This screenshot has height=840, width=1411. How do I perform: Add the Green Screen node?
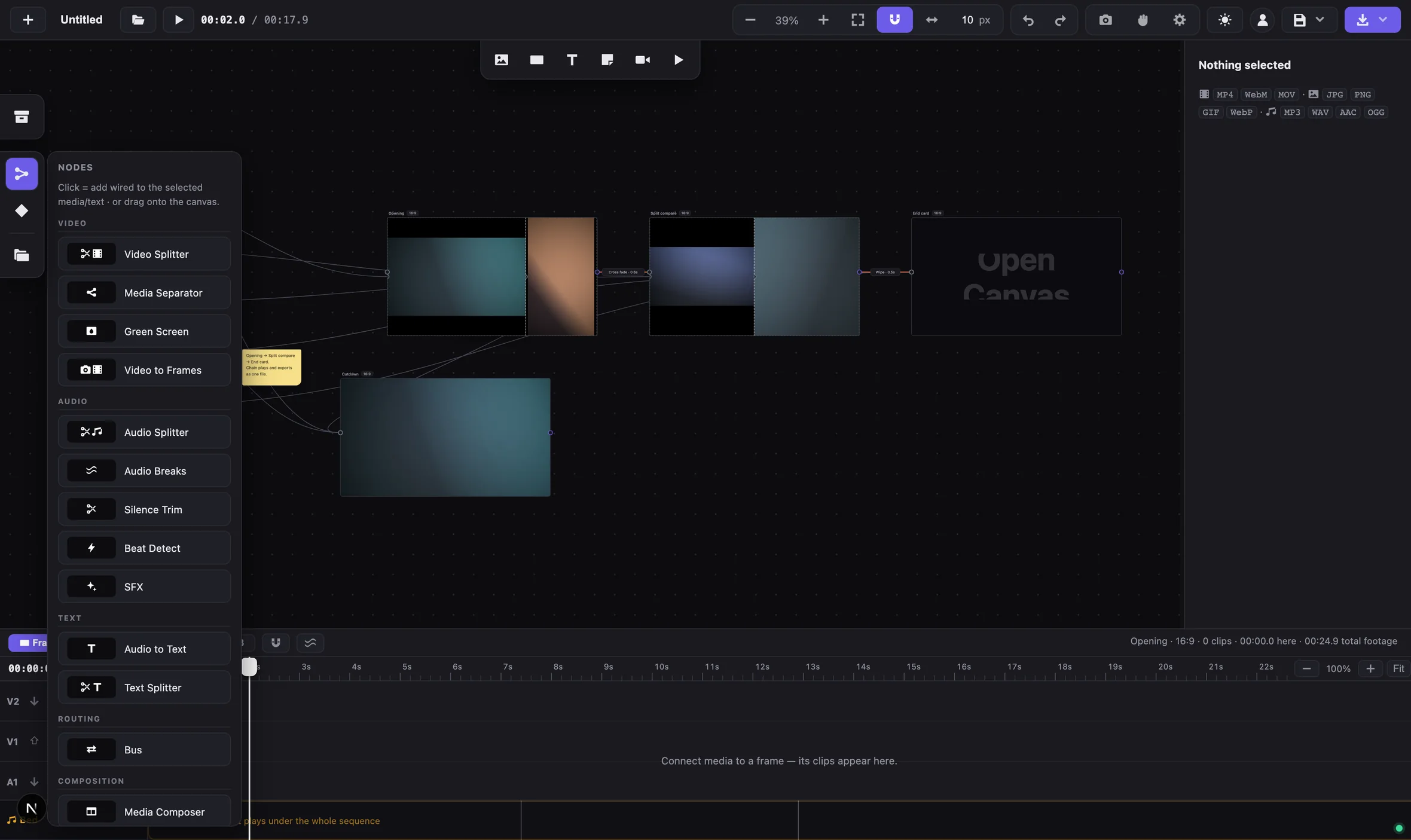(144, 331)
